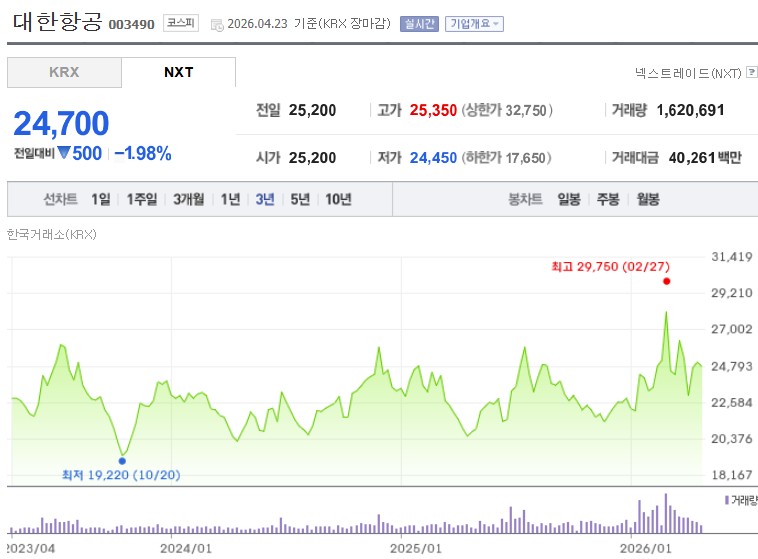The image size is (758, 559).
Task: Select the 1년 chart period
Action: [x=230, y=199]
